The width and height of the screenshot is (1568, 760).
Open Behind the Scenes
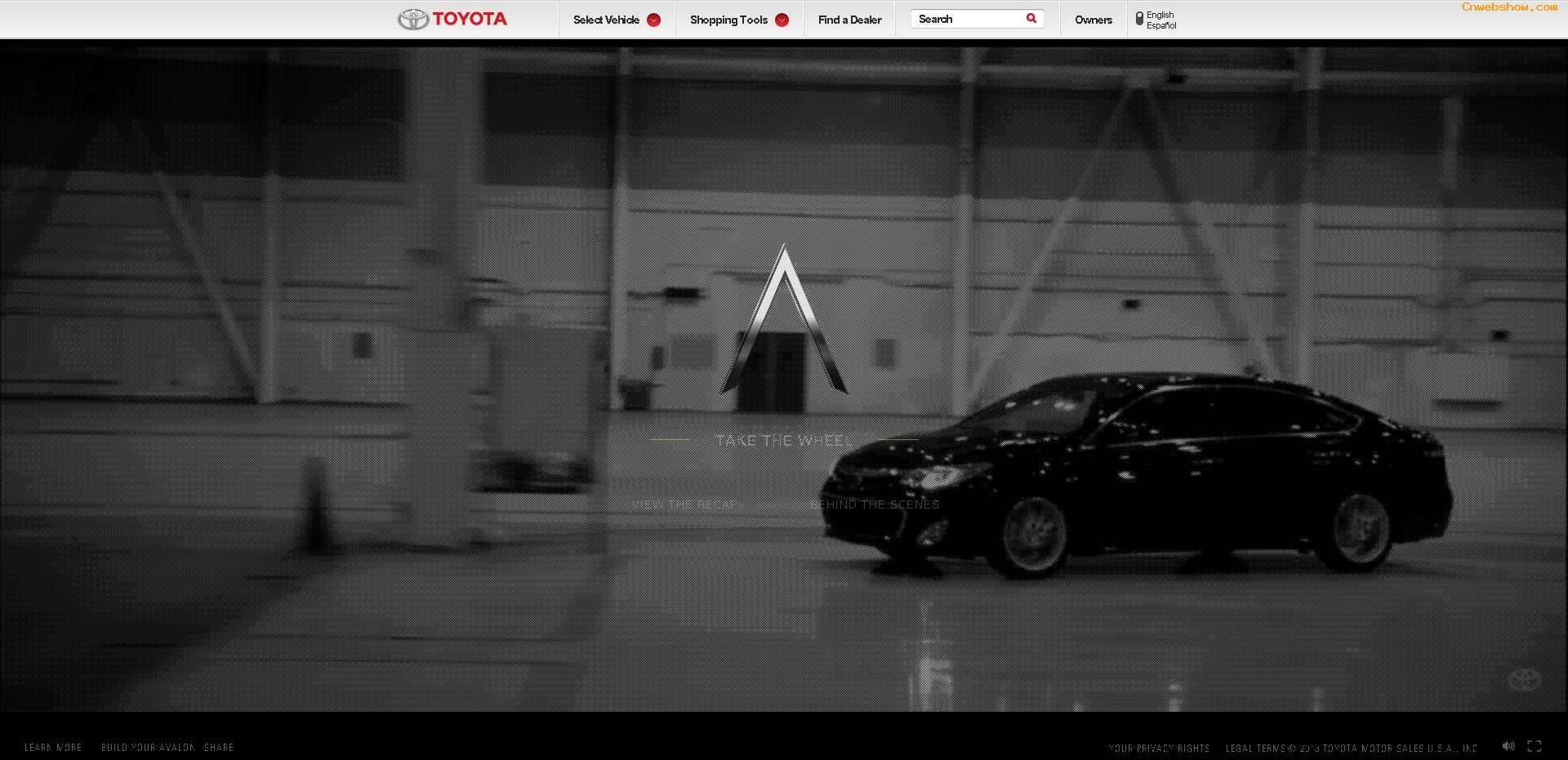point(875,504)
